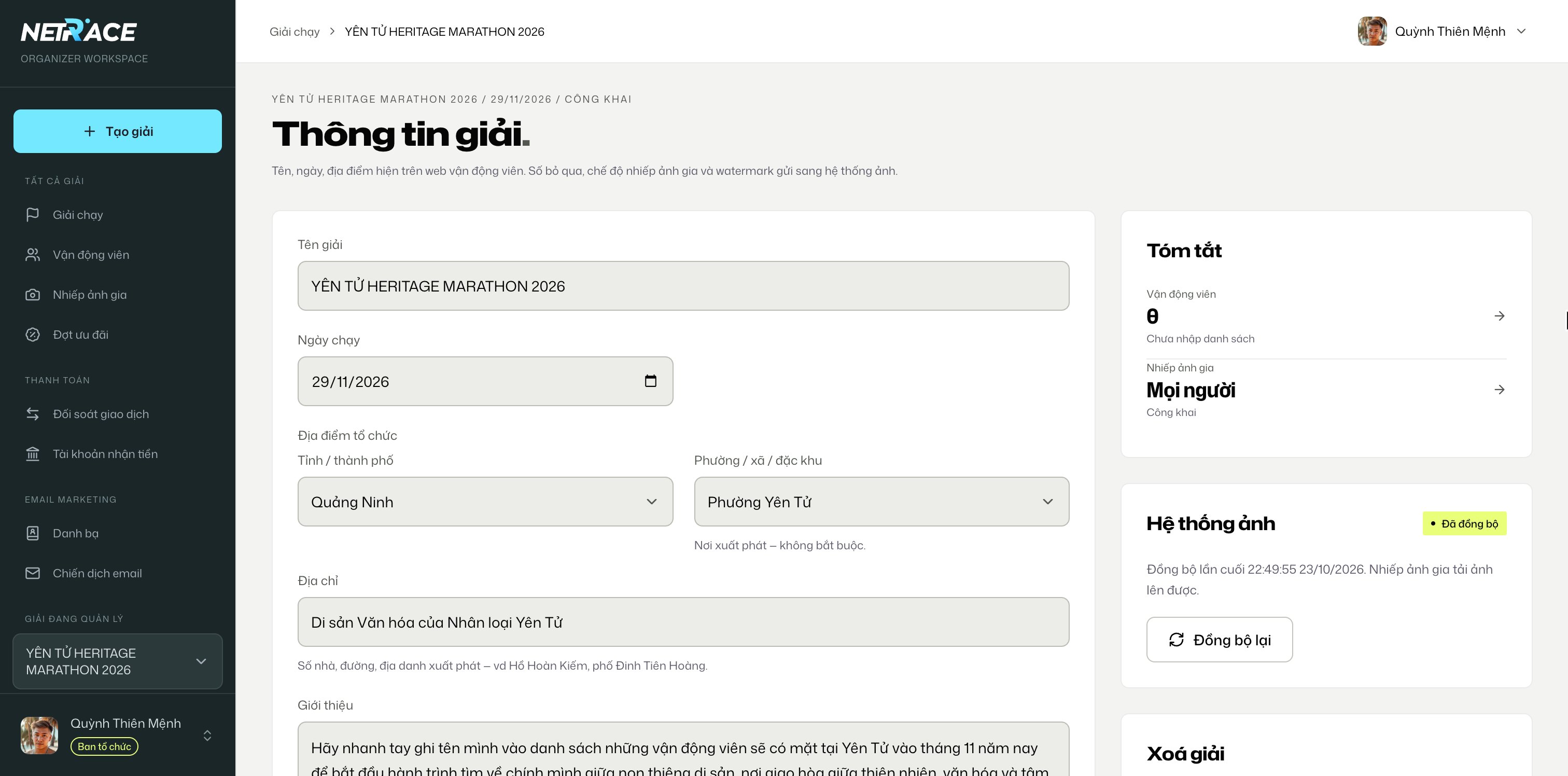
Task: Open the Phường Yên Tử ward dropdown
Action: coord(881,502)
